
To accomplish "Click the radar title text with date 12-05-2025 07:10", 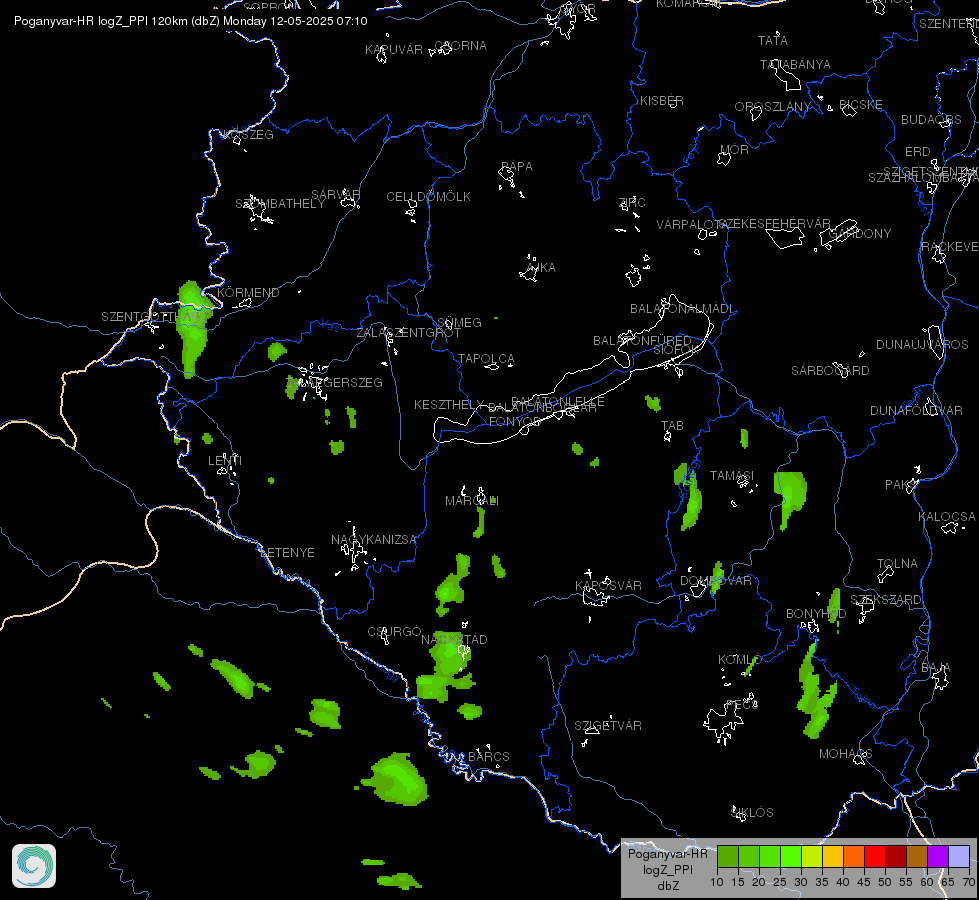I will 190,21.
